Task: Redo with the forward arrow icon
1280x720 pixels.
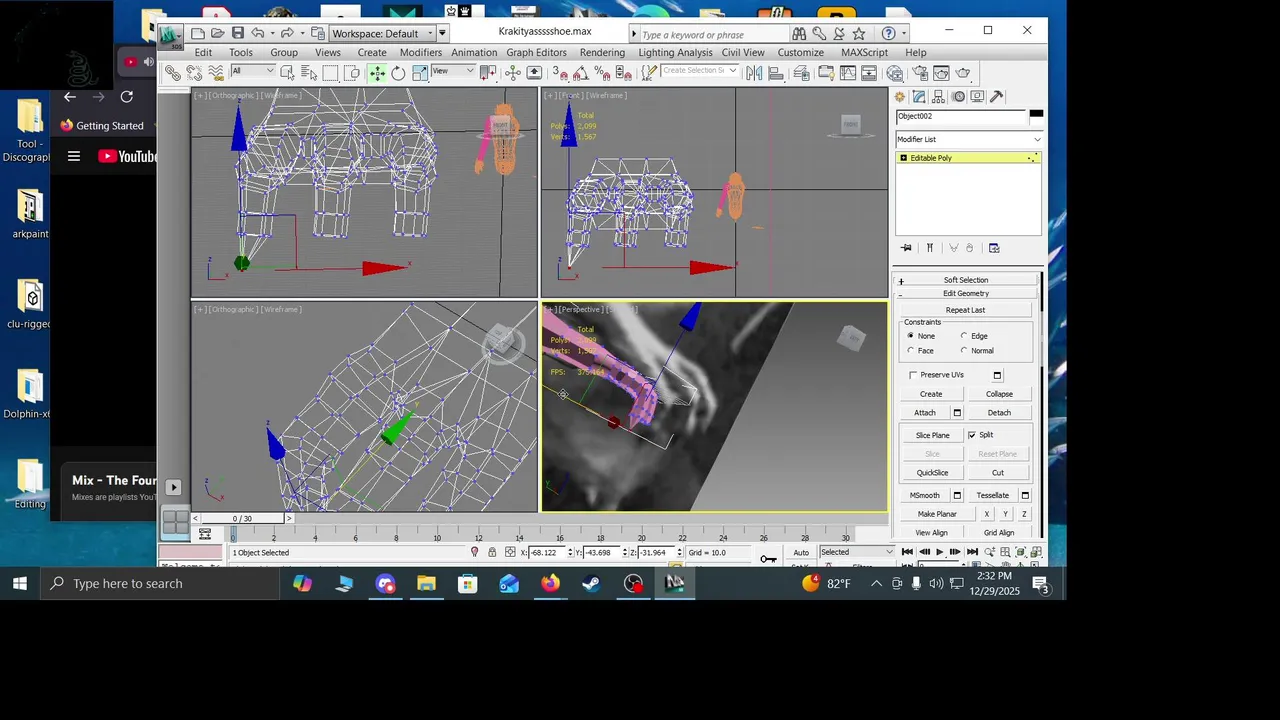Action: [286, 33]
